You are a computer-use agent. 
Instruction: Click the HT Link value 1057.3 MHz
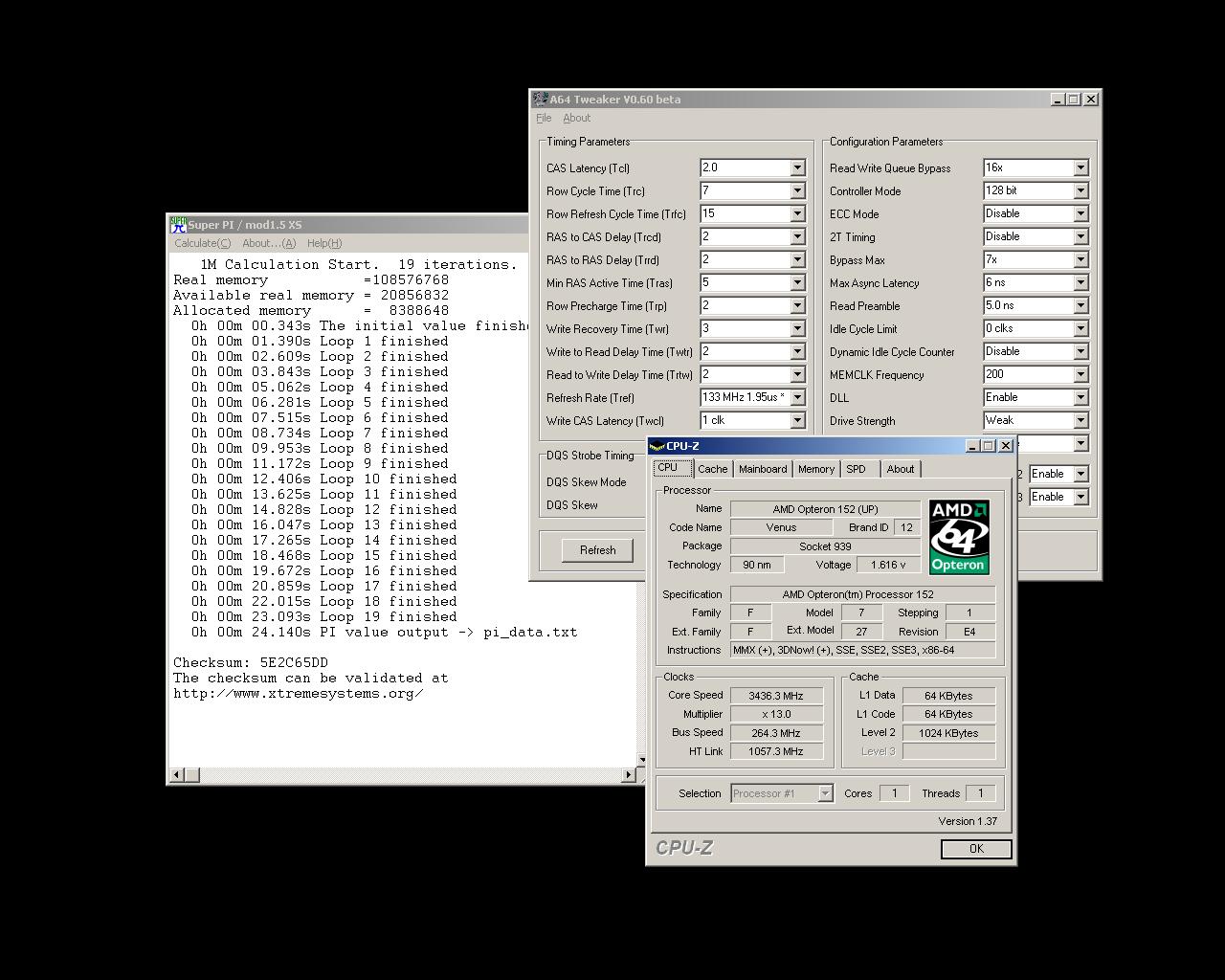pyautogui.click(x=776, y=751)
